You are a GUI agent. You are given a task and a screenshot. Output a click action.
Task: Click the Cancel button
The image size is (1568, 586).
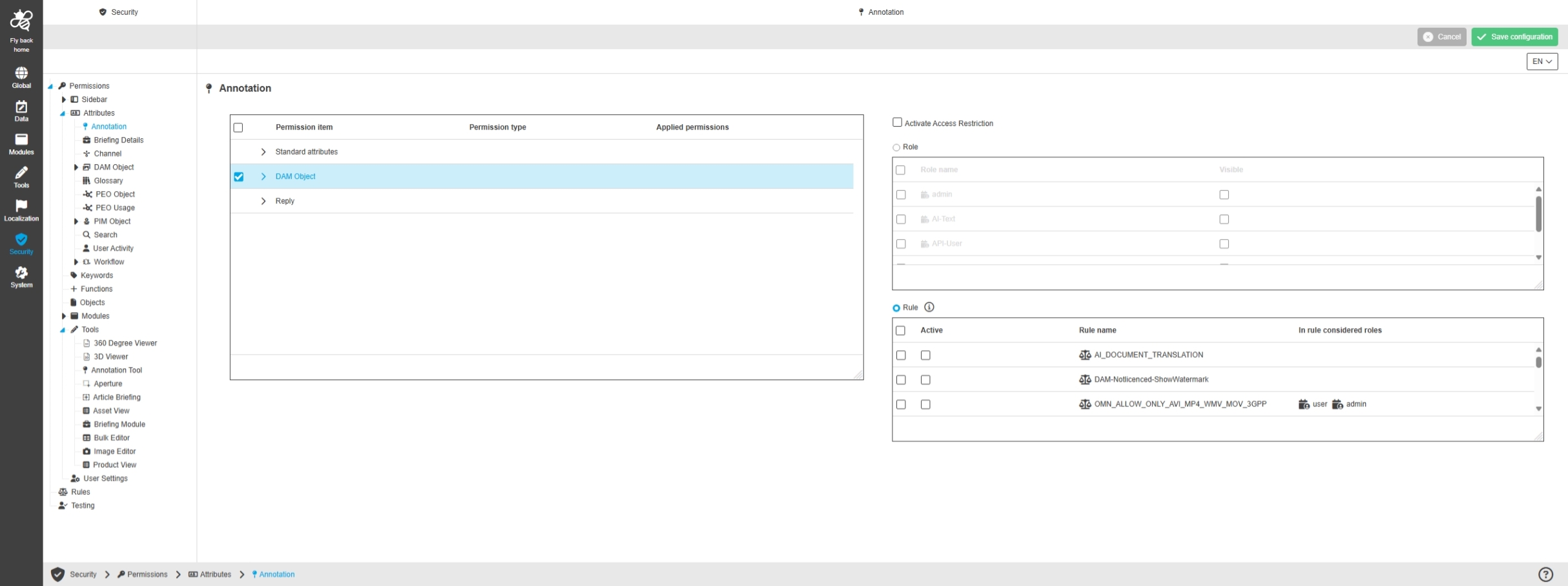(1441, 37)
